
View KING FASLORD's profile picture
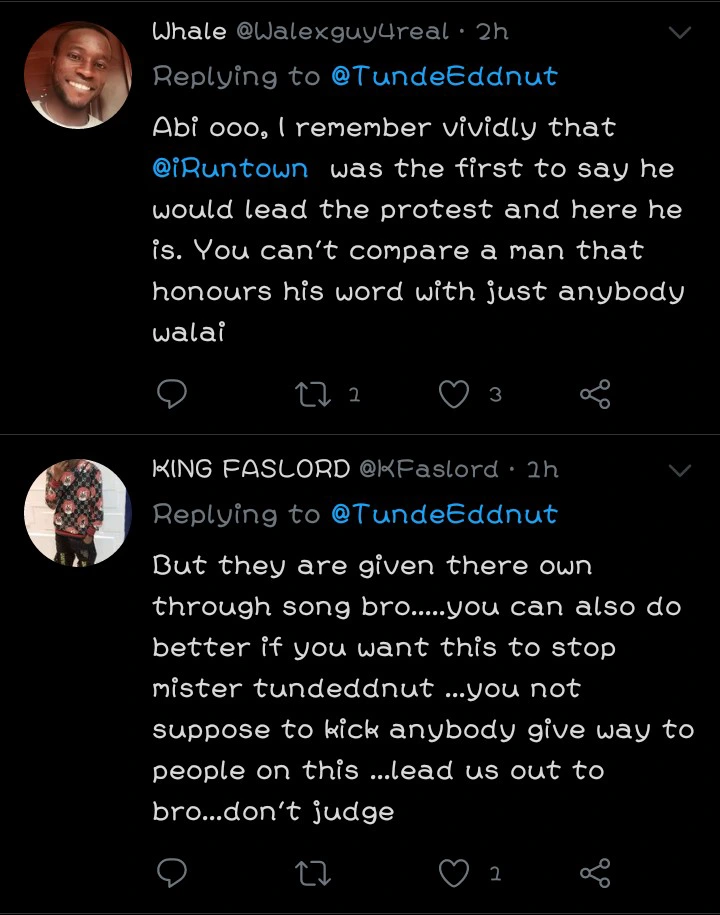click(78, 513)
